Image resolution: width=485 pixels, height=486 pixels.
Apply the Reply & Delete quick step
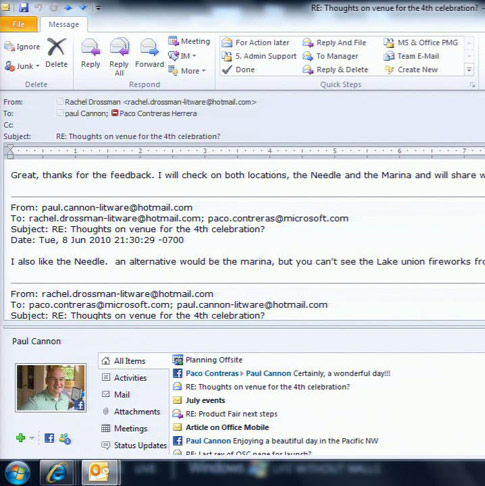point(335,70)
